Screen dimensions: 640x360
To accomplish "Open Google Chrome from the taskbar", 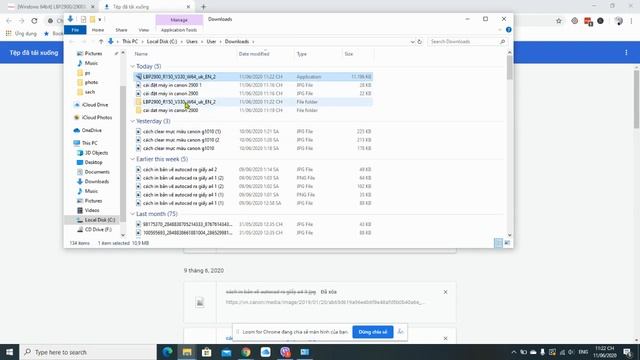I will (246, 352).
